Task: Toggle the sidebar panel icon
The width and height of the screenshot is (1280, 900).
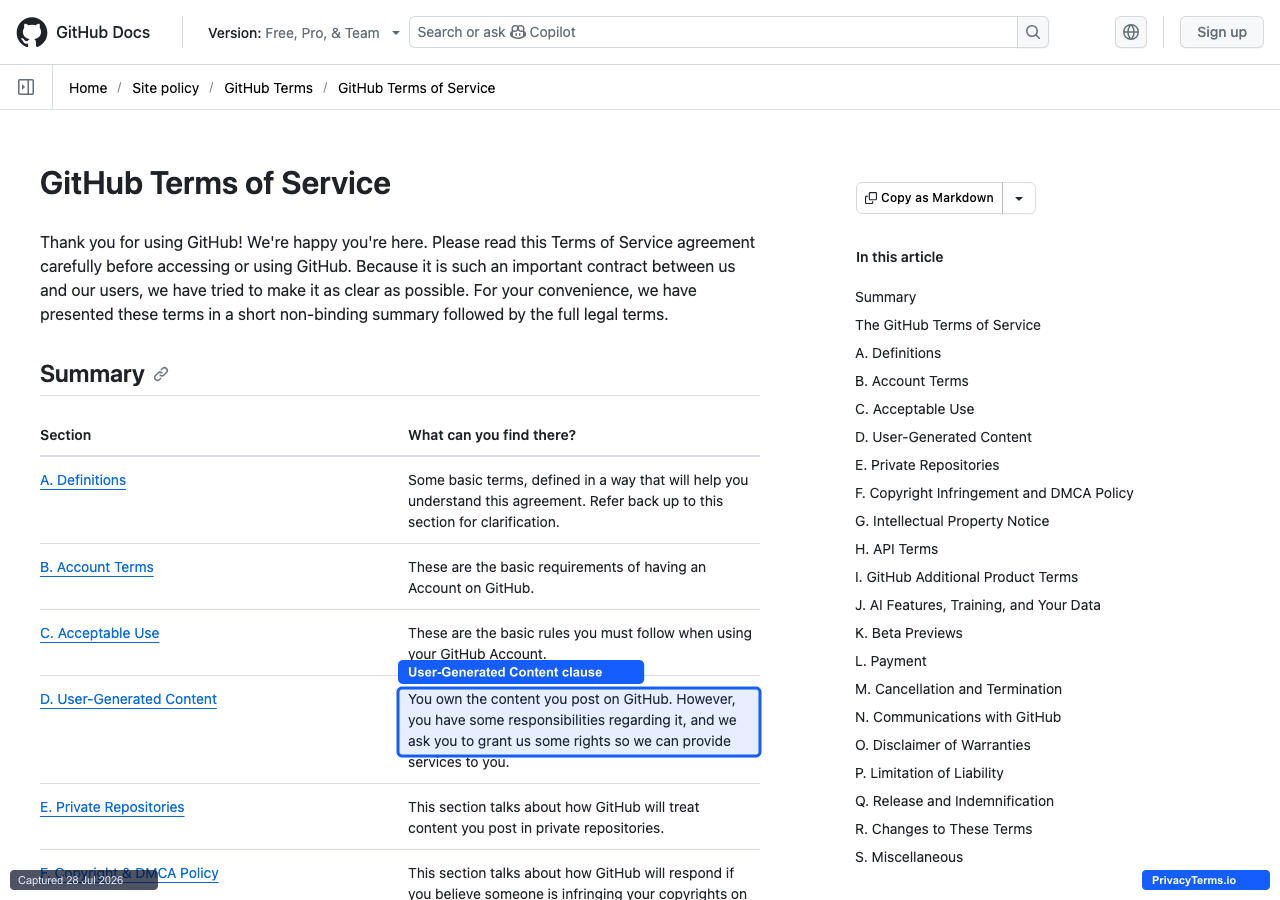Action: (x=26, y=87)
